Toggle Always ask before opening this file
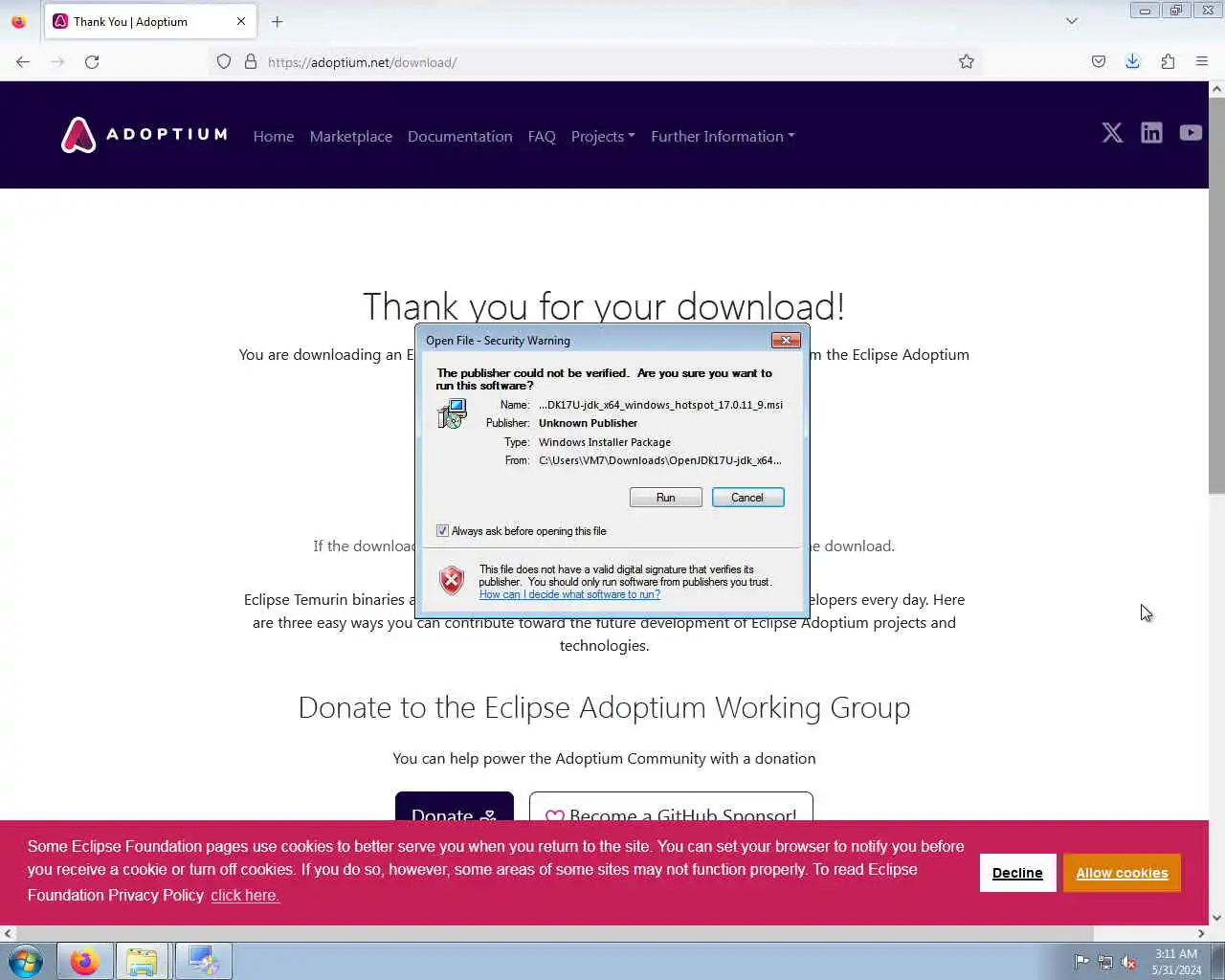The image size is (1225, 980). pos(442,531)
